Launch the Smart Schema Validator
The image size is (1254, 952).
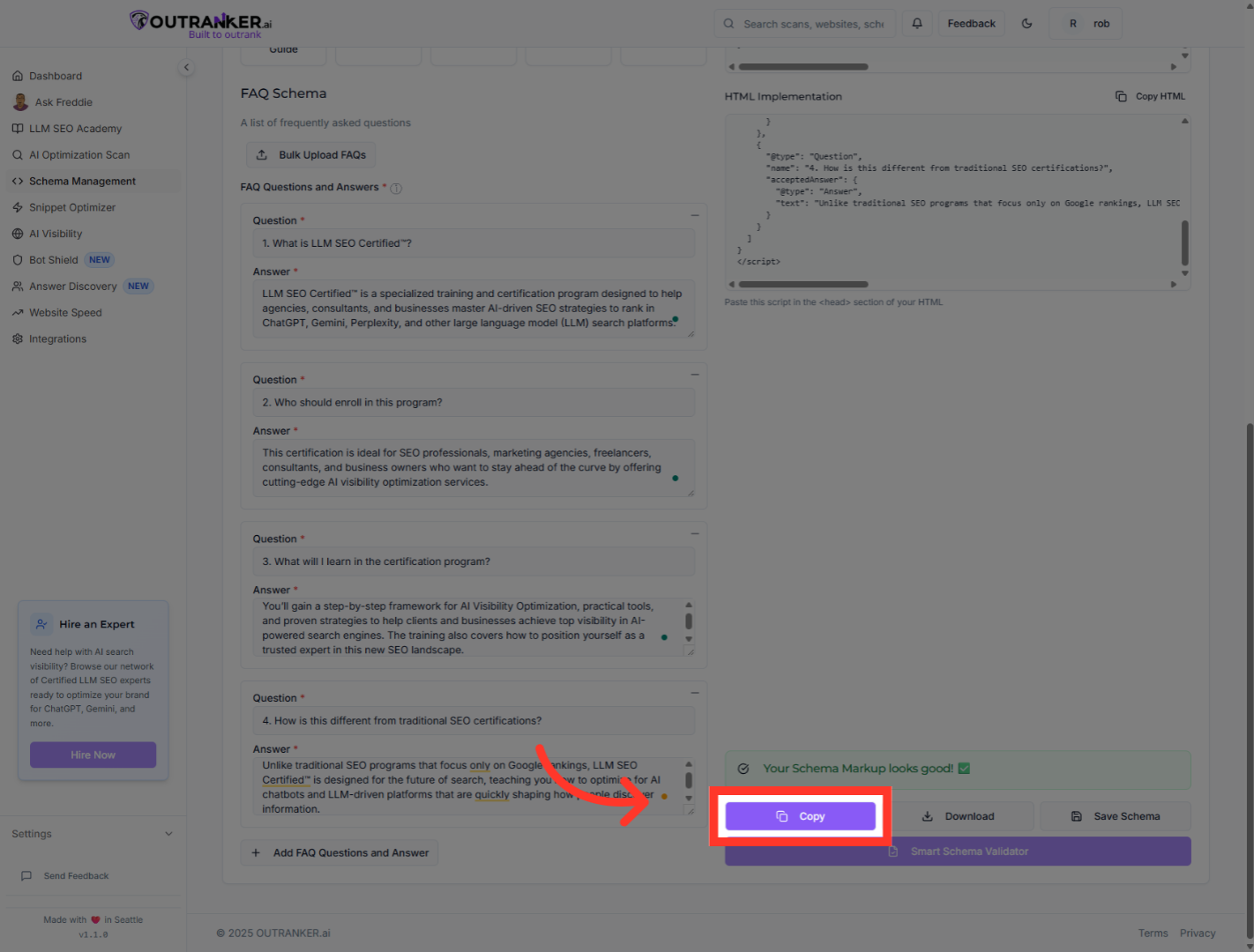point(958,852)
